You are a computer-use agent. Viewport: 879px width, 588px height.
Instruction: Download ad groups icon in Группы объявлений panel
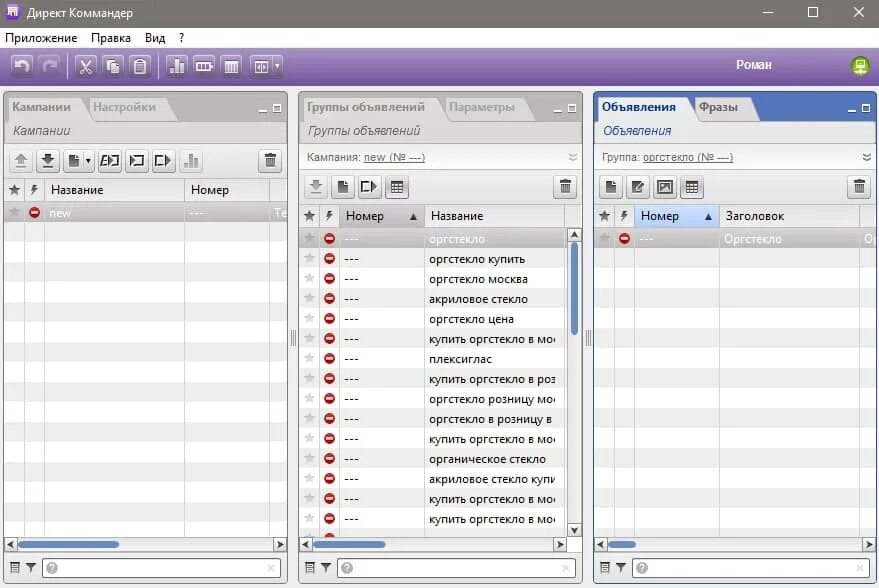coord(316,187)
